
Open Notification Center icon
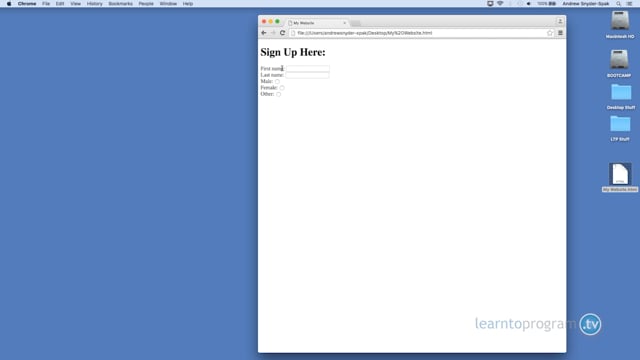tap(629, 4)
